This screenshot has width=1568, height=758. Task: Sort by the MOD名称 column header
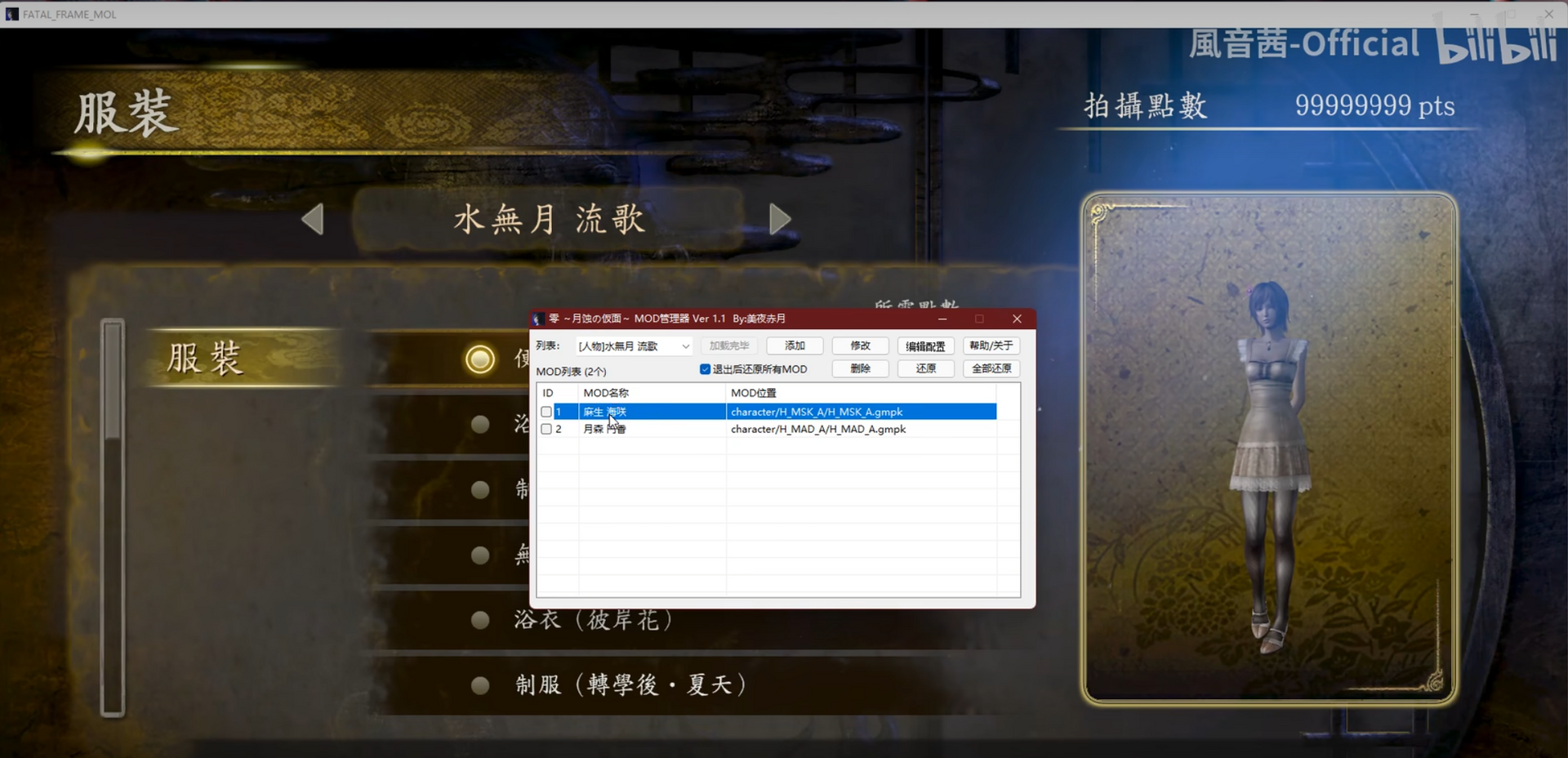coord(653,393)
